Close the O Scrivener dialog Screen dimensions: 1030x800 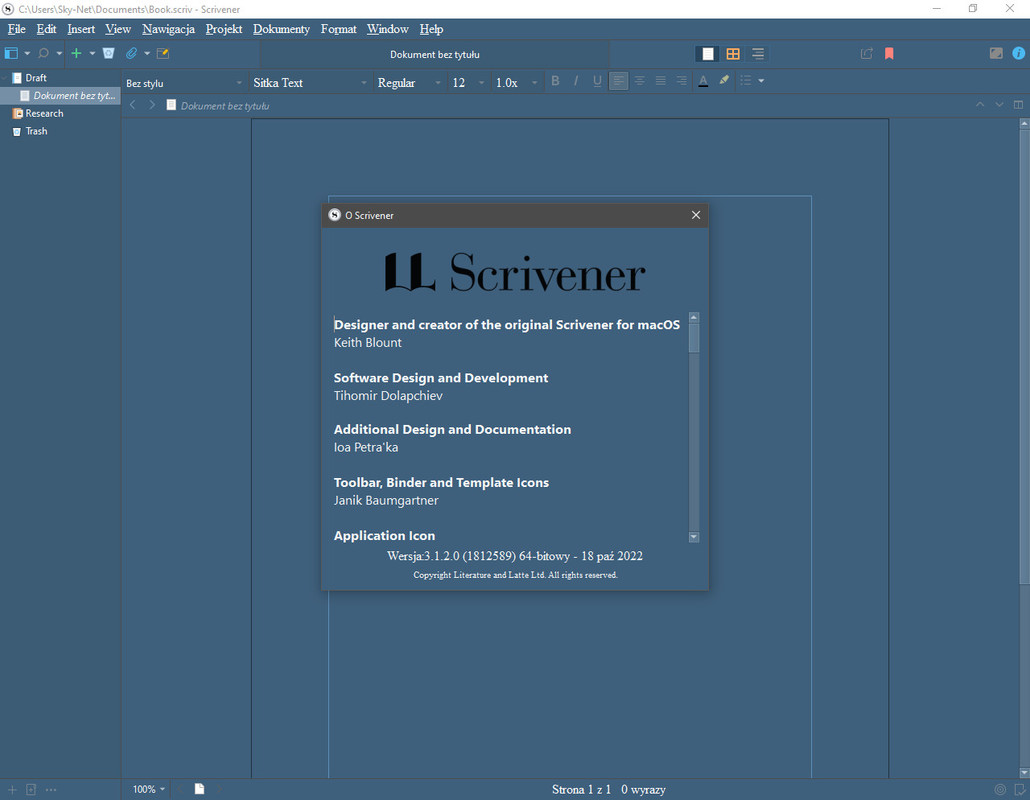[696, 215]
